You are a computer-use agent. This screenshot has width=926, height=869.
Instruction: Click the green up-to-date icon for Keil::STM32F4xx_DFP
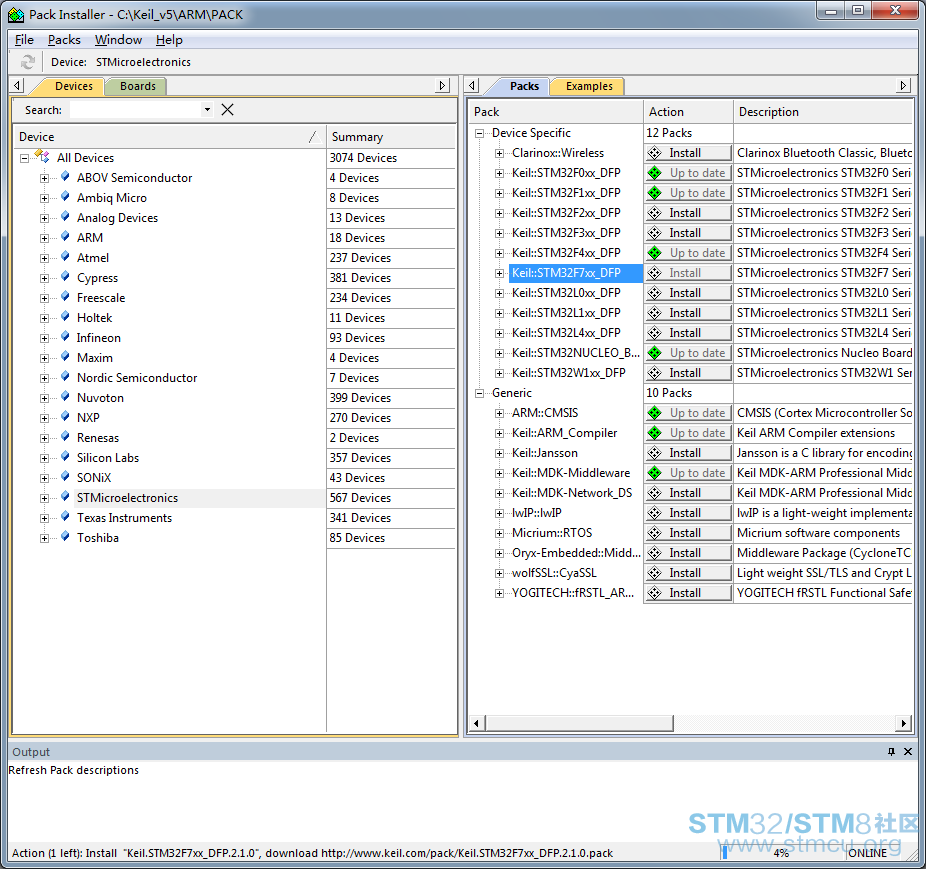tap(654, 253)
